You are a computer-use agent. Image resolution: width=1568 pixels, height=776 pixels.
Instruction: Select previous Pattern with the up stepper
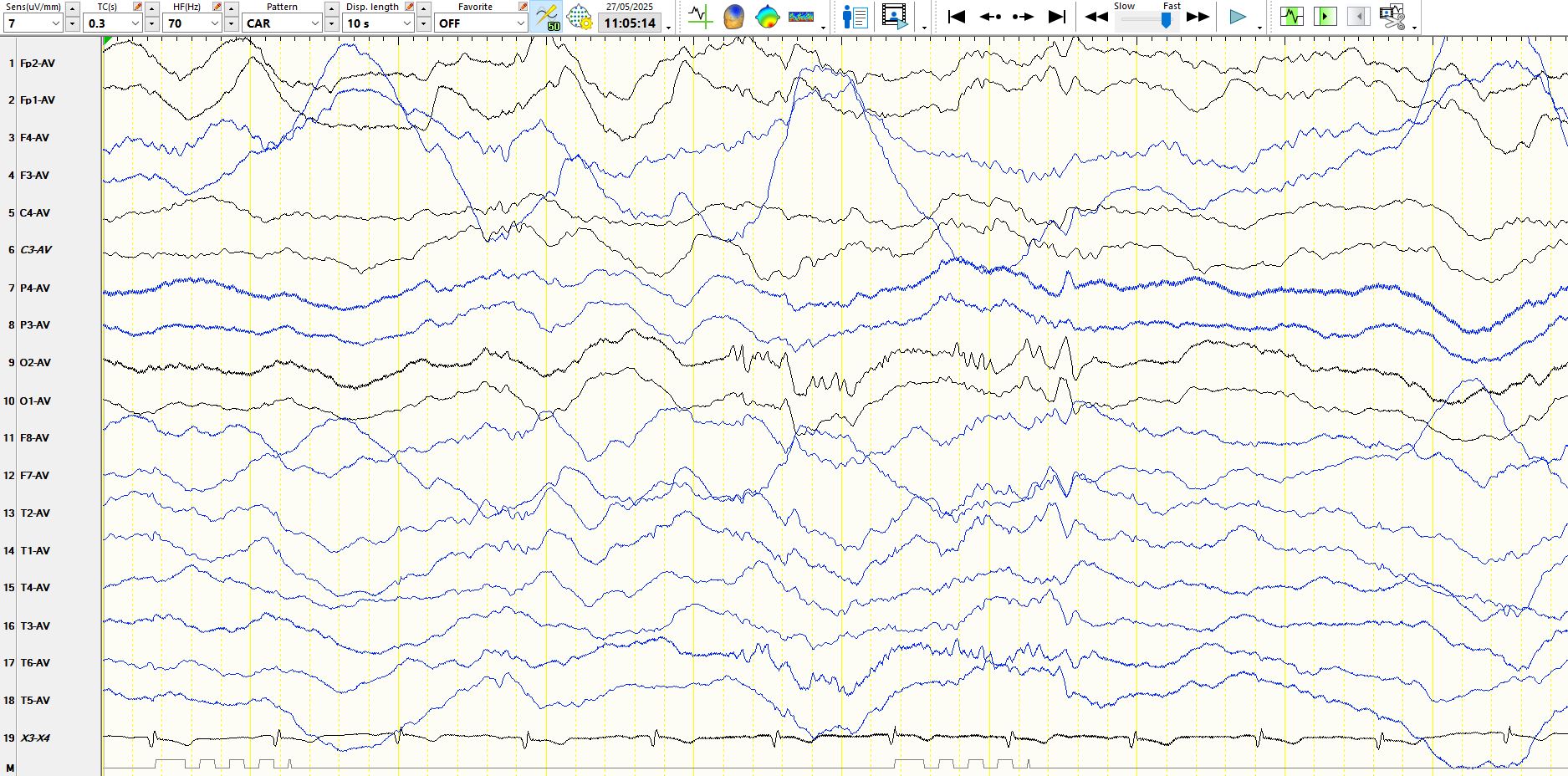coord(332,8)
